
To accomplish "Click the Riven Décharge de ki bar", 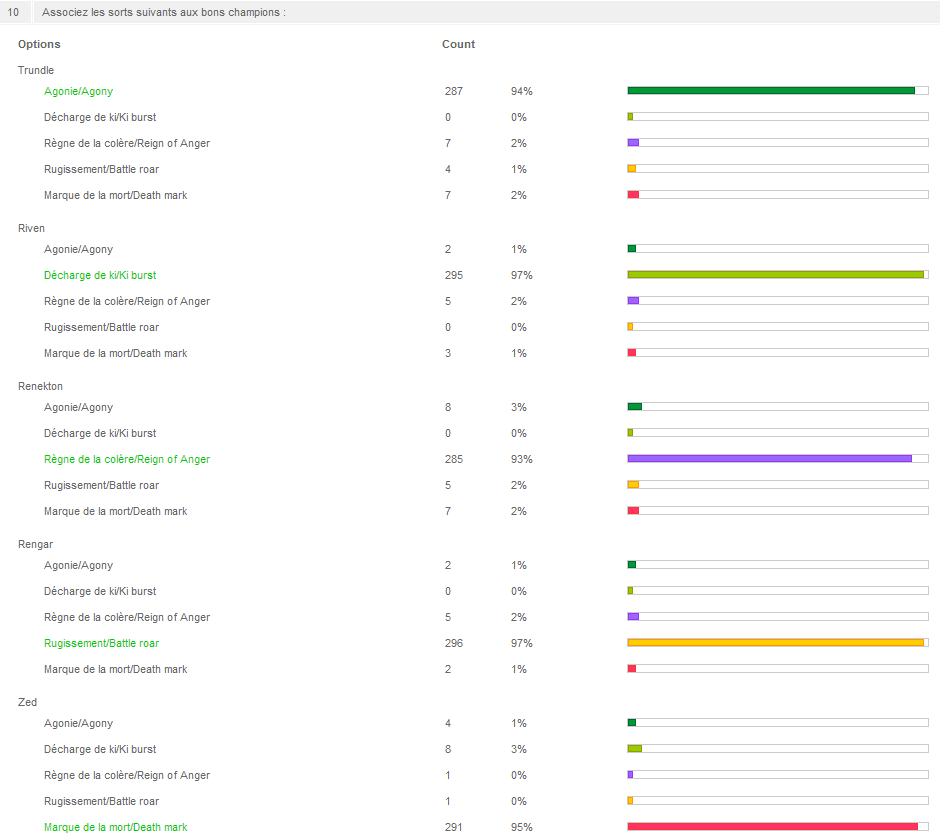I will point(776,275).
